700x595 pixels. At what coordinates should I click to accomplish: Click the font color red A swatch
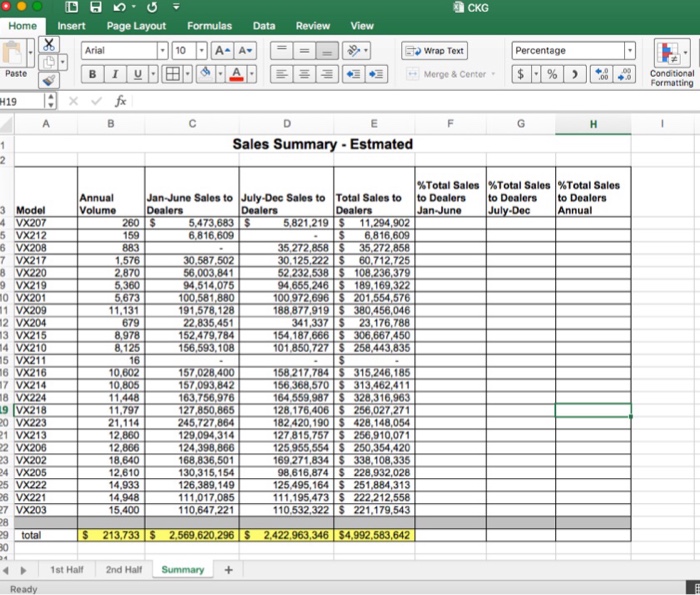pyautogui.click(x=235, y=74)
